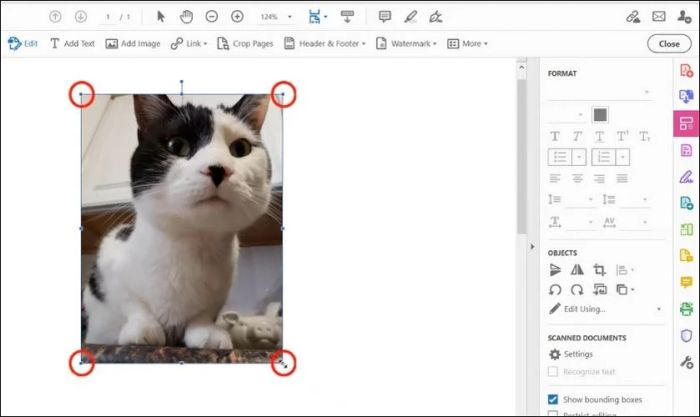Zoom in with the plus icon

point(237,17)
